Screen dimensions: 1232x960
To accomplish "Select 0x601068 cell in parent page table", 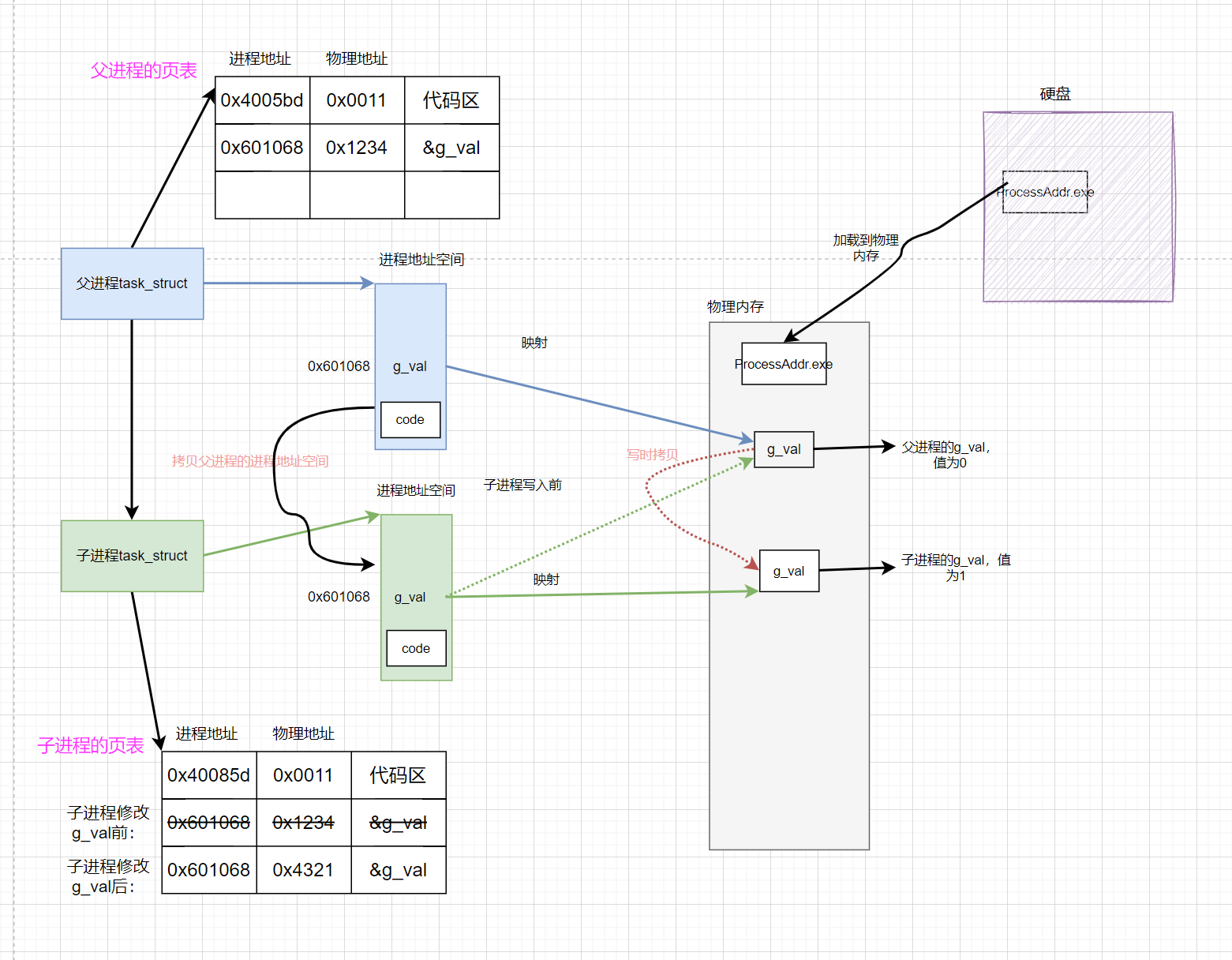I will click(262, 148).
